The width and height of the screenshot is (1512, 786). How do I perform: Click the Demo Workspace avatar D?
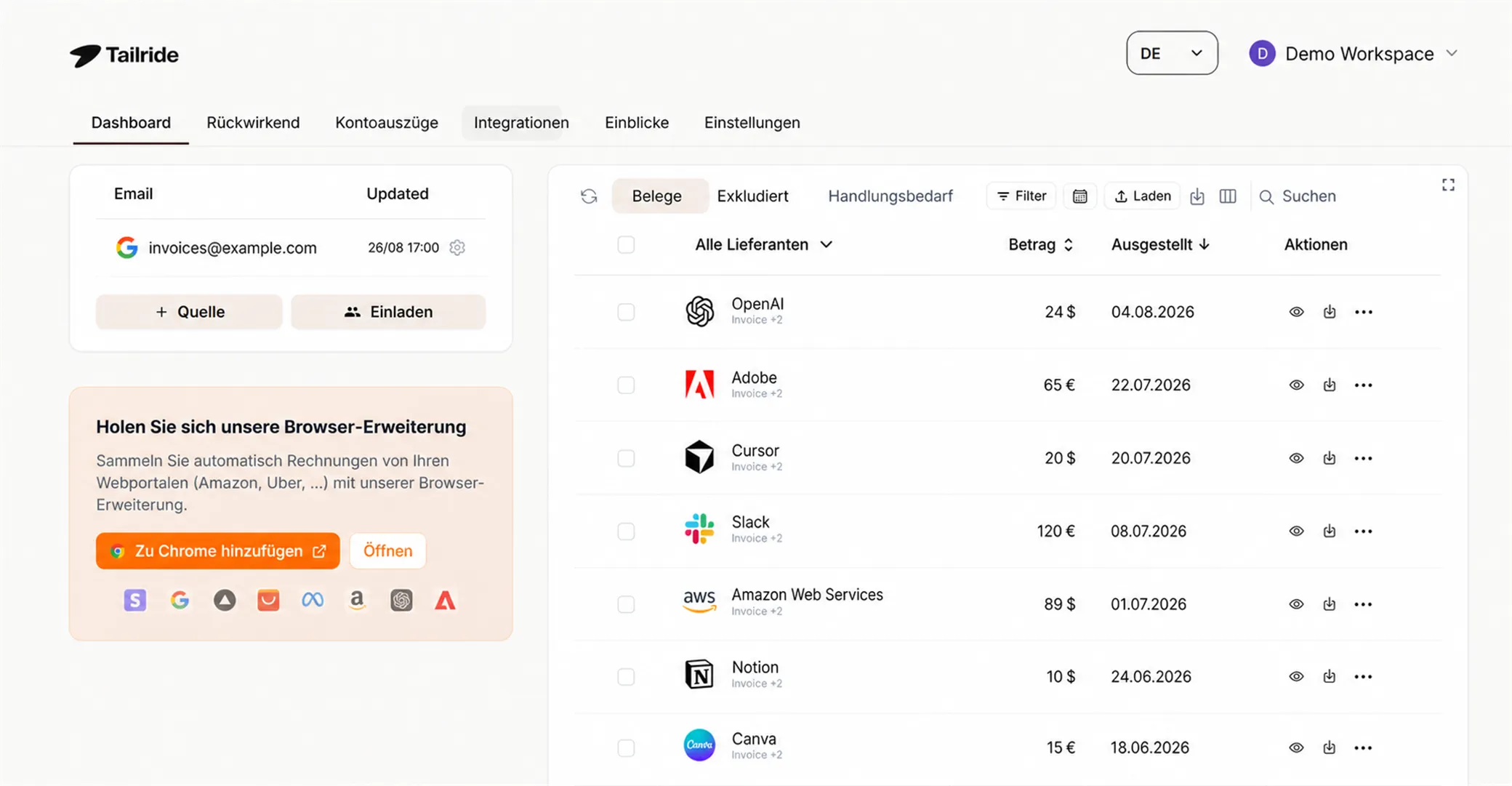tap(1262, 54)
